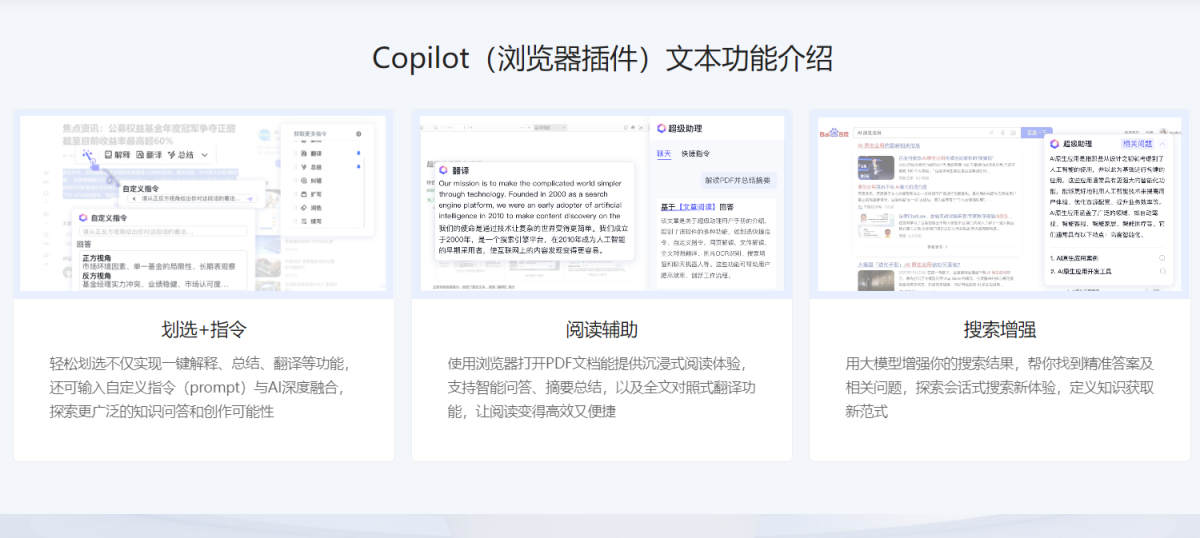This screenshot has height=538, width=1200.
Task: Open settings gear in 获取更多指令 panel
Action: click(359, 133)
